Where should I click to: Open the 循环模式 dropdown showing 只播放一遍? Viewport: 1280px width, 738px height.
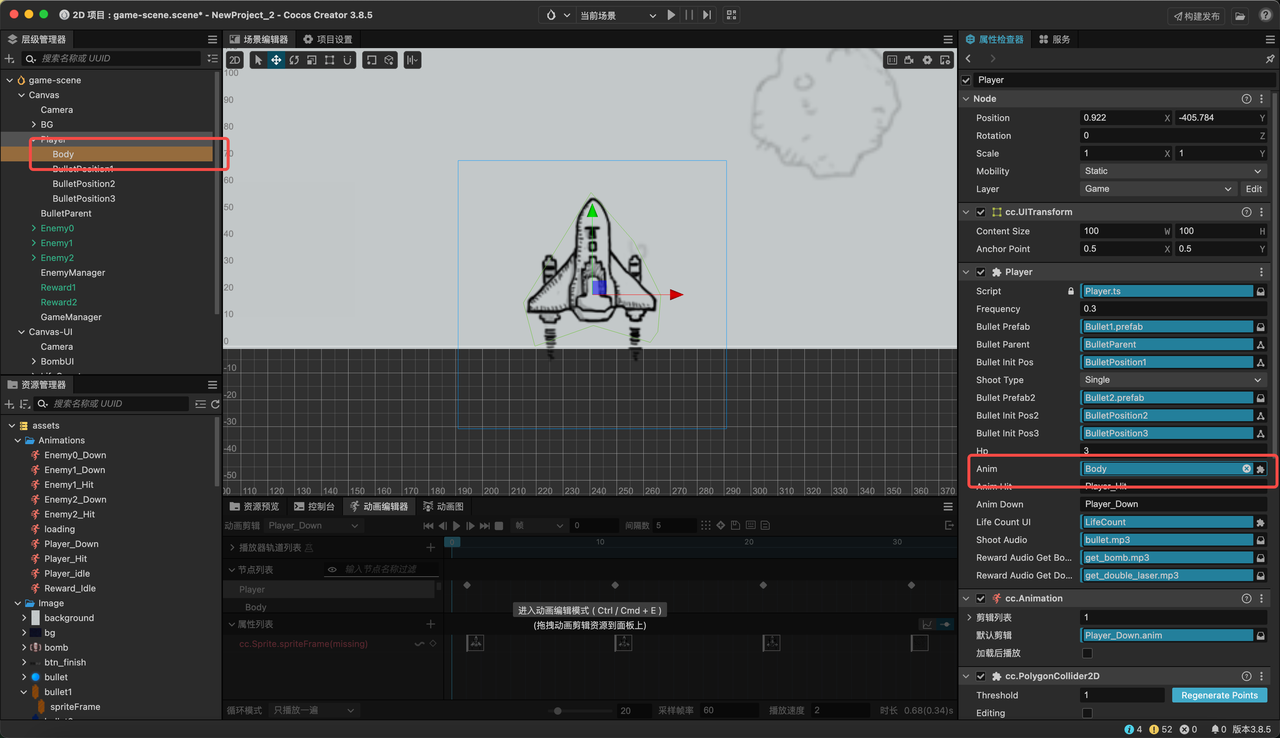313,710
